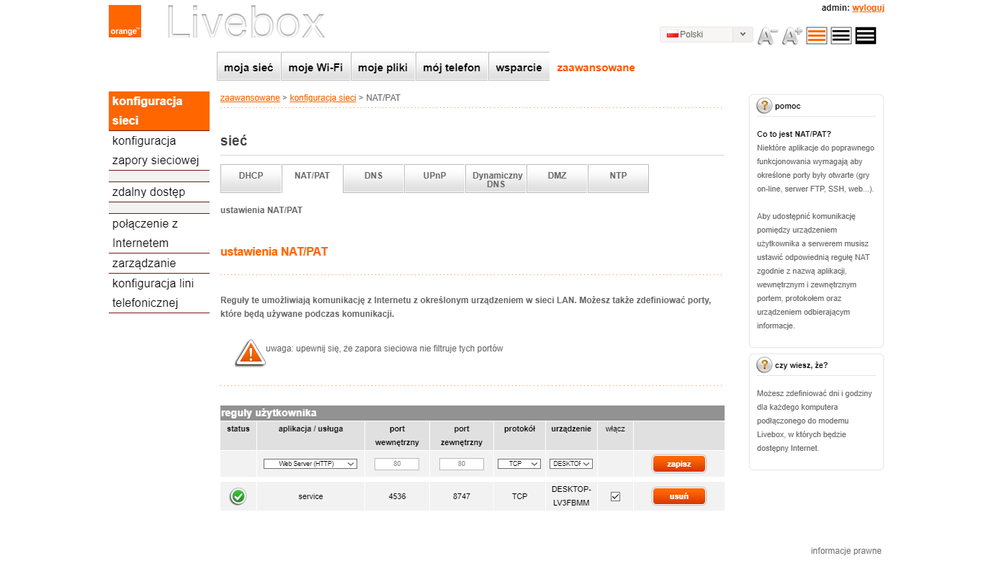Image resolution: width=999 pixels, height=561 pixels.
Task: Click the wyloguj logout link
Action: point(868,8)
